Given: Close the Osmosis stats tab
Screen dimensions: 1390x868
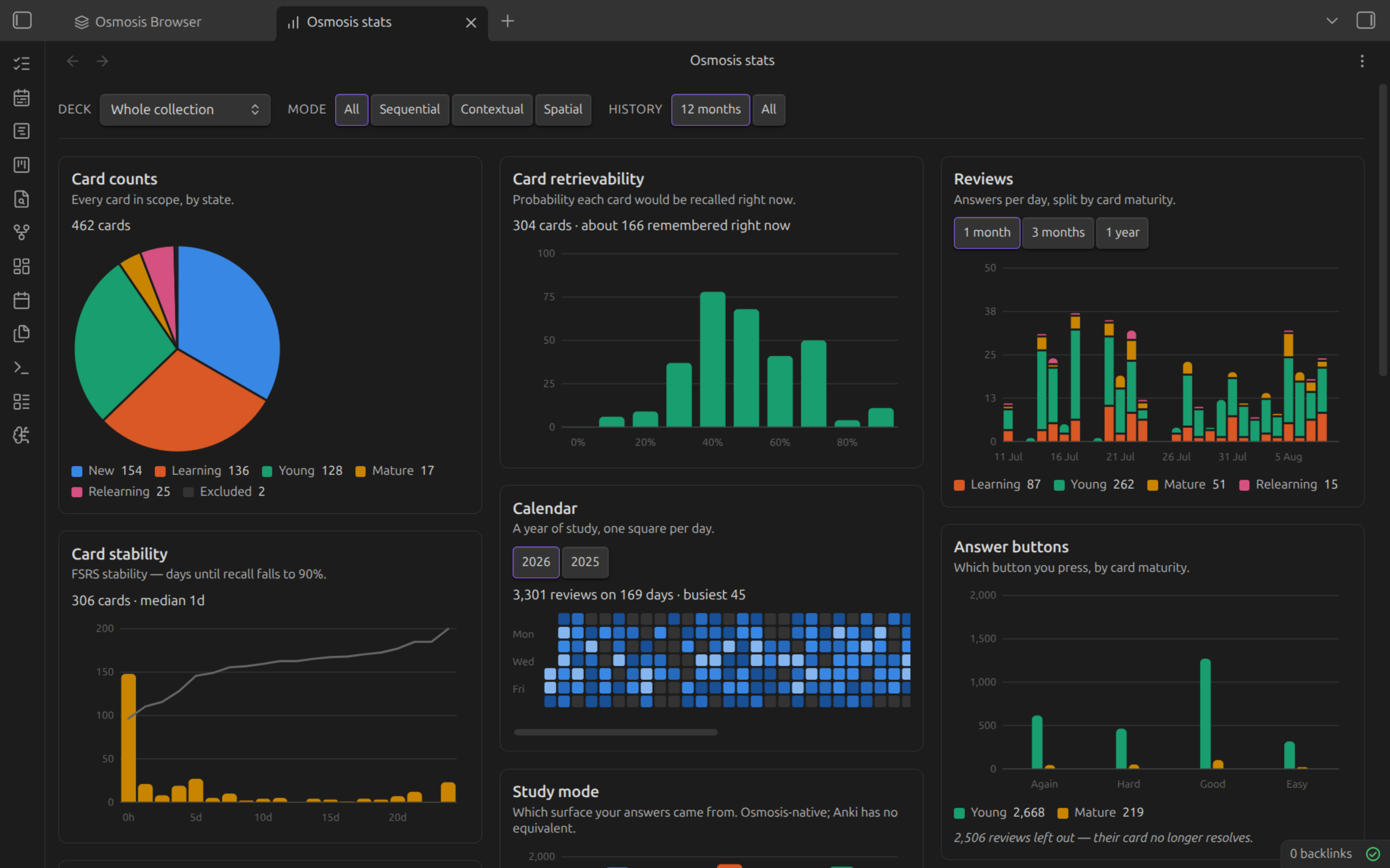Looking at the screenshot, I should 471,22.
